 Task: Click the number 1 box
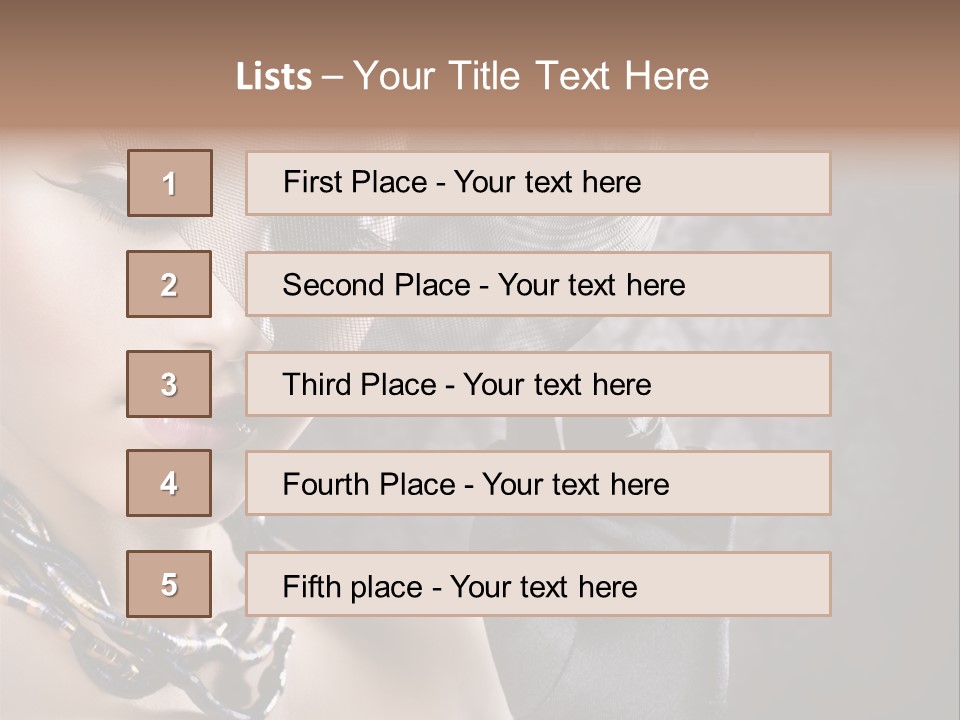tap(170, 183)
